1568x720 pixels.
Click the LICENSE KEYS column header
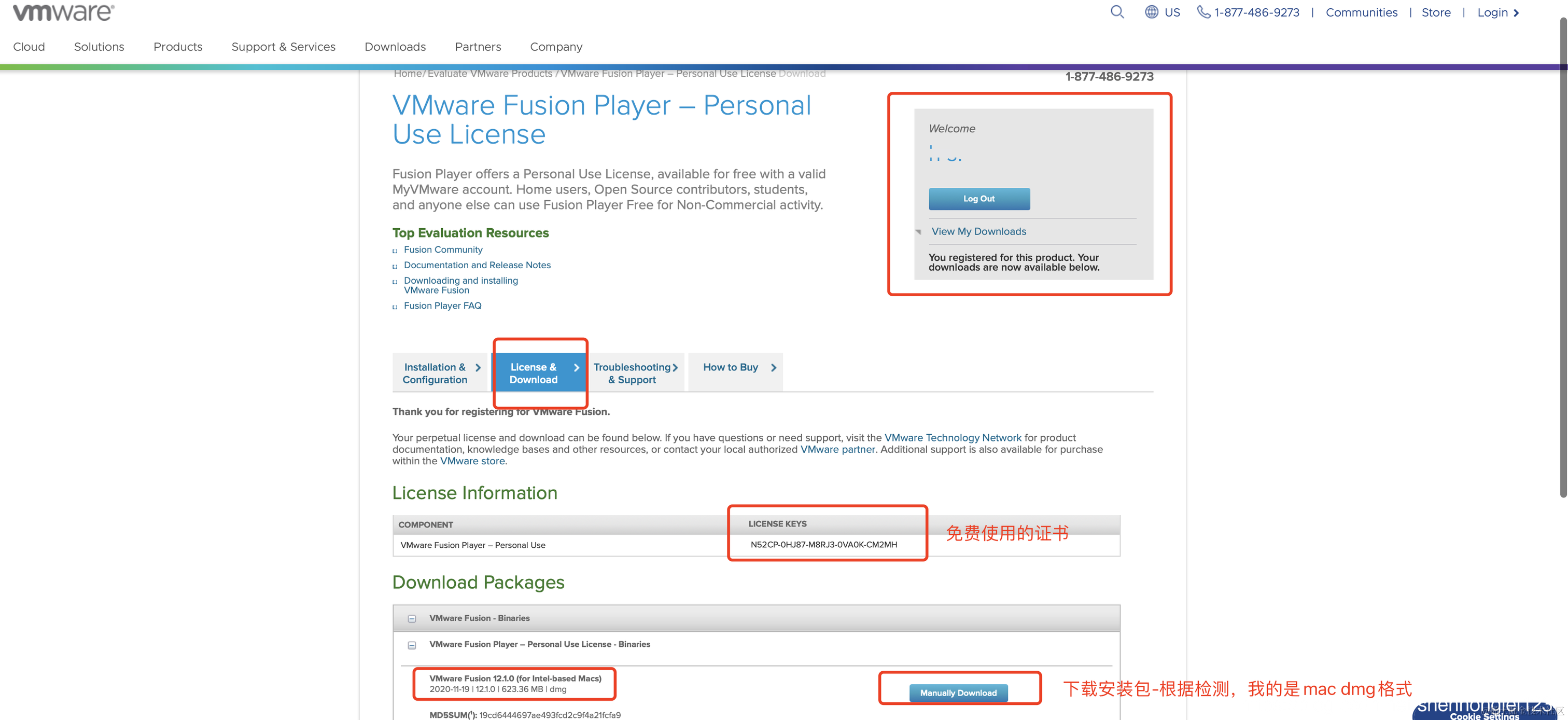click(777, 524)
